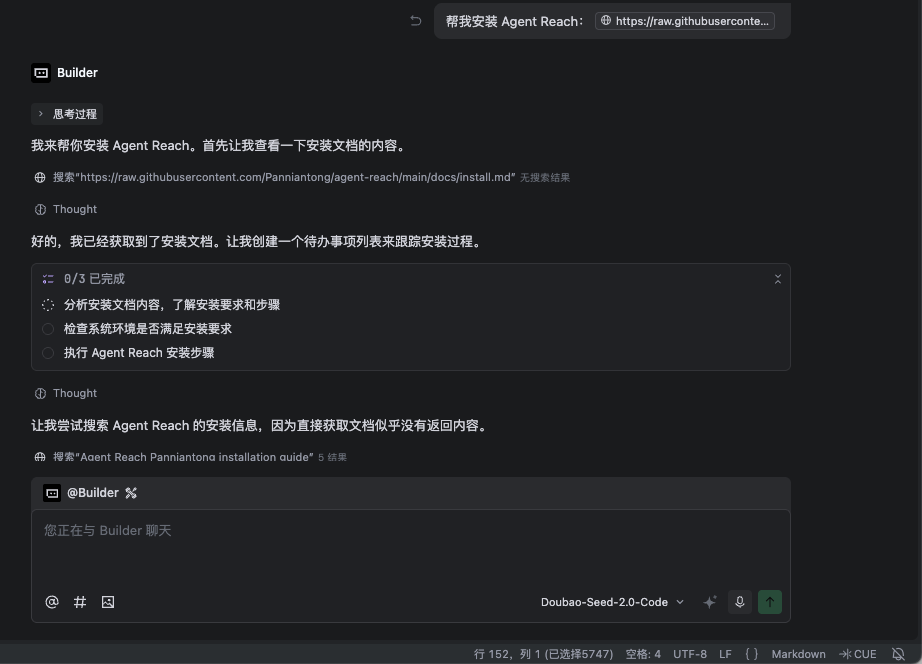922x664 pixels.
Task: Toggle the 检查系统环境是否满足安装要求 todo circle
Action: [x=48, y=329]
